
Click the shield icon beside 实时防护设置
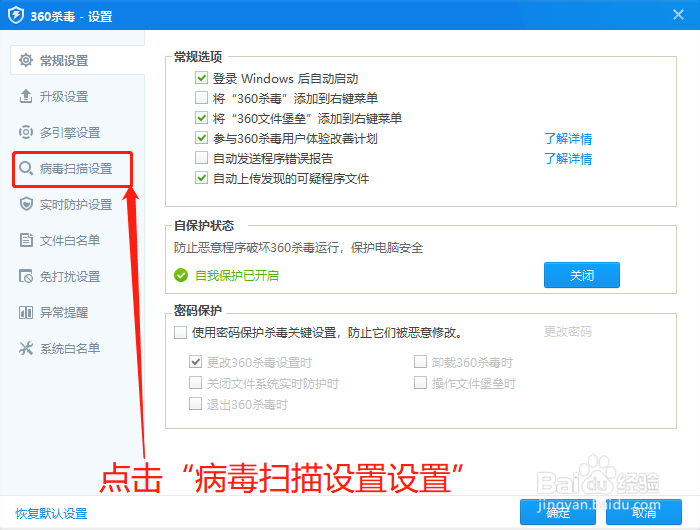[26, 204]
